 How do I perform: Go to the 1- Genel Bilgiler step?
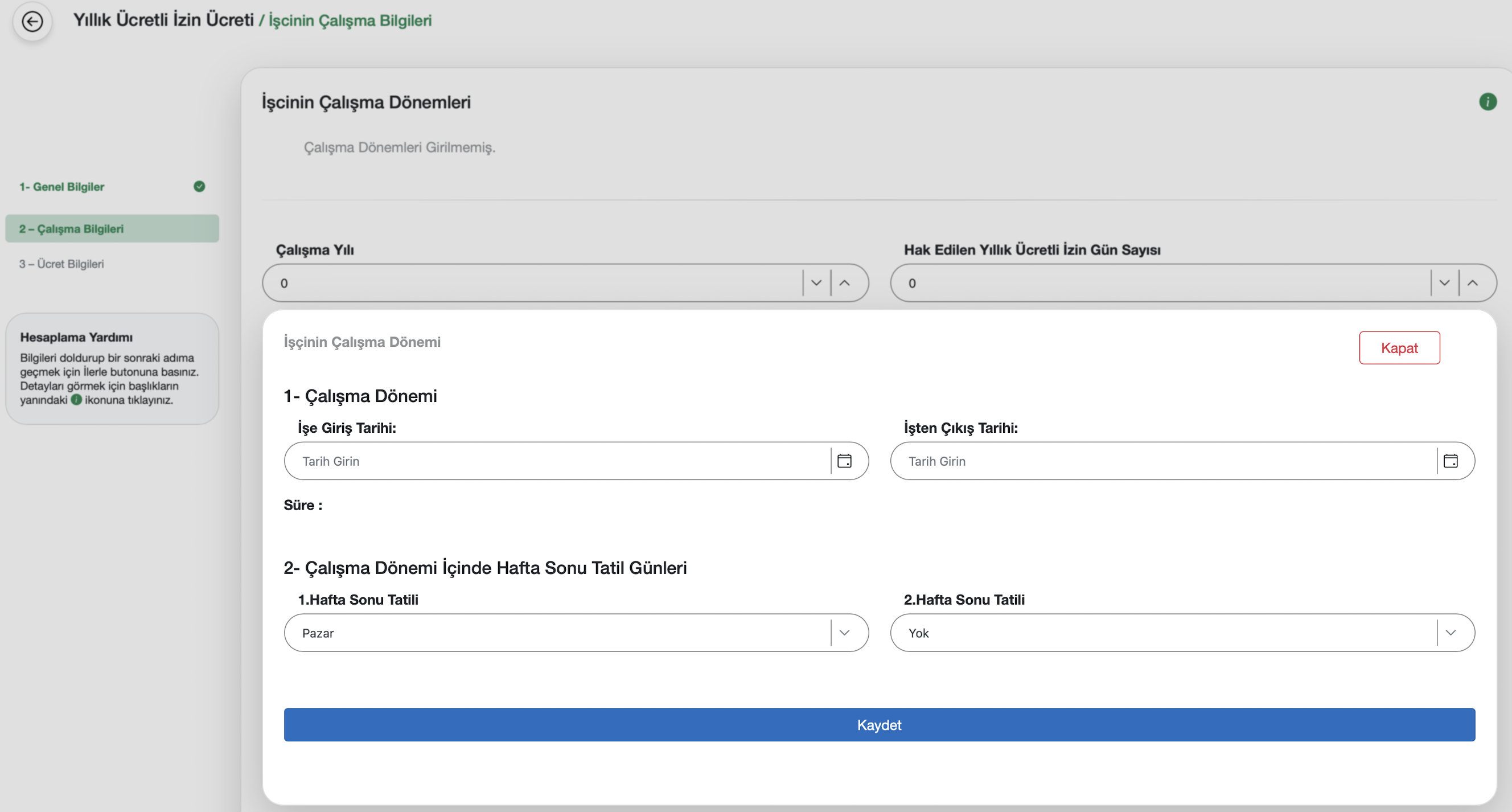61,187
